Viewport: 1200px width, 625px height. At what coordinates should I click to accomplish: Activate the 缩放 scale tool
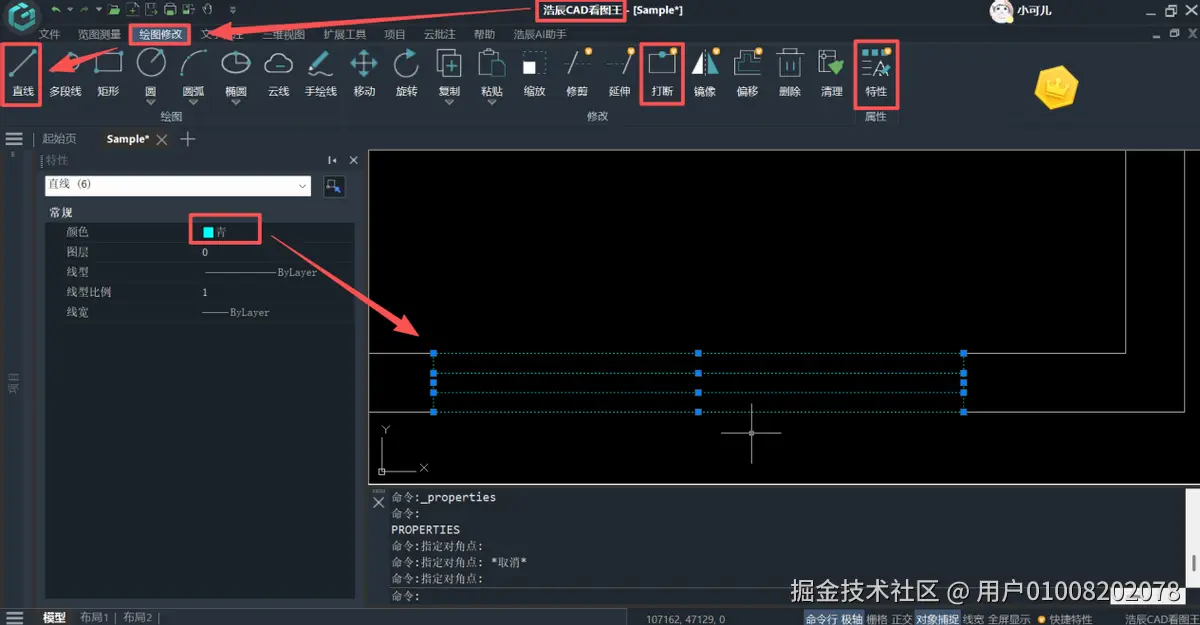point(534,72)
